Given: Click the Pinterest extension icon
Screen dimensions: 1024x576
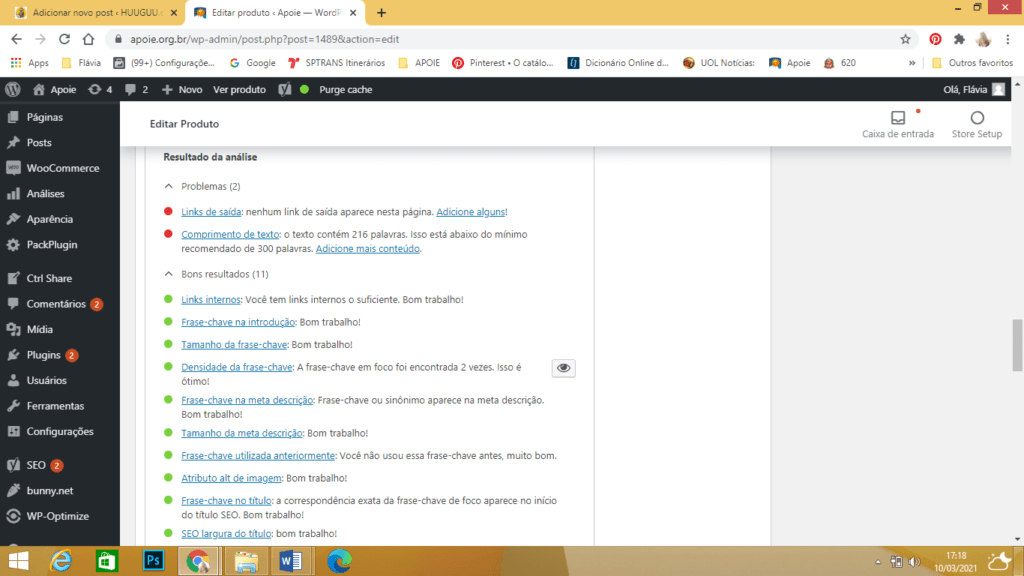Looking at the screenshot, I should coord(935,39).
